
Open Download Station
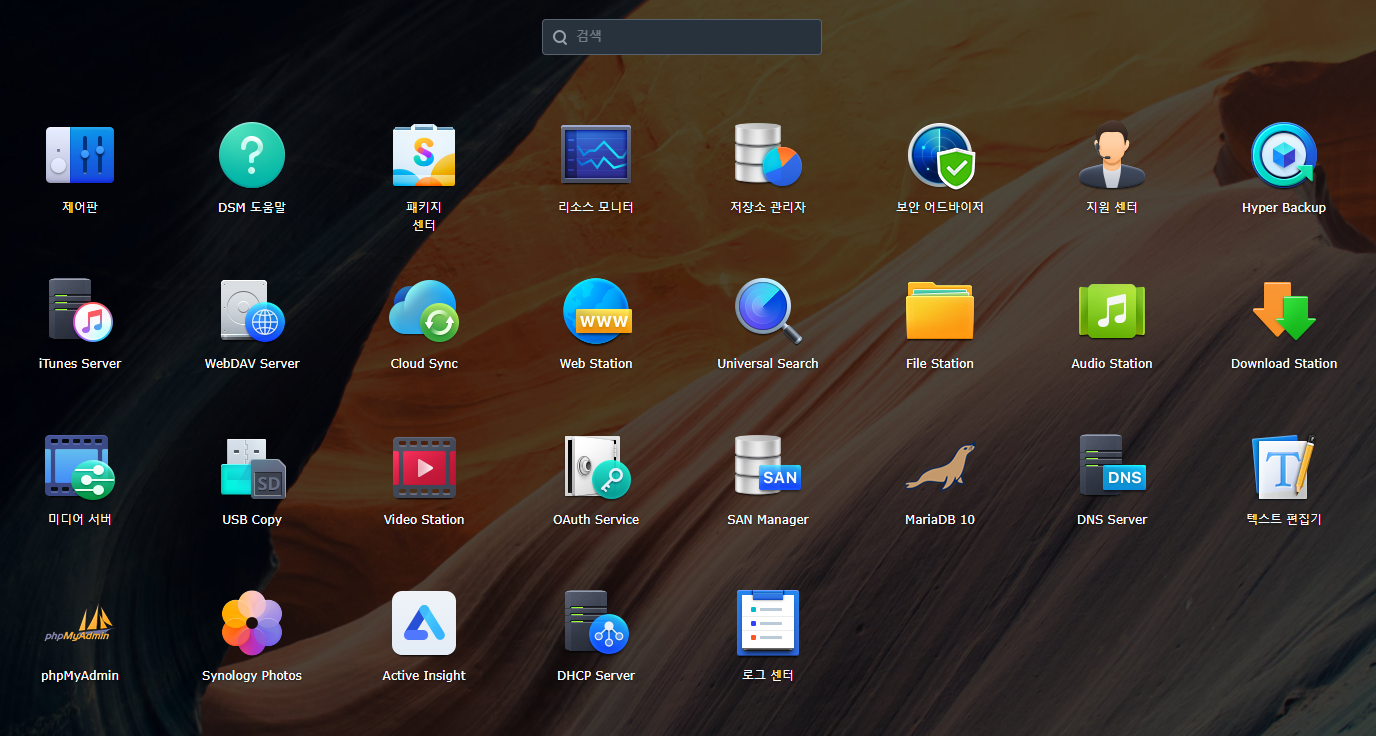[x=1284, y=311]
